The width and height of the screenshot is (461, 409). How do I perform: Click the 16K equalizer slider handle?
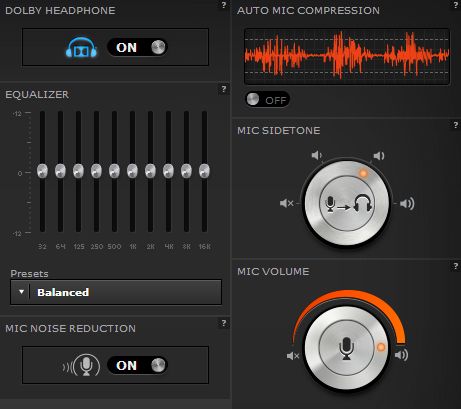pyautogui.click(x=204, y=171)
